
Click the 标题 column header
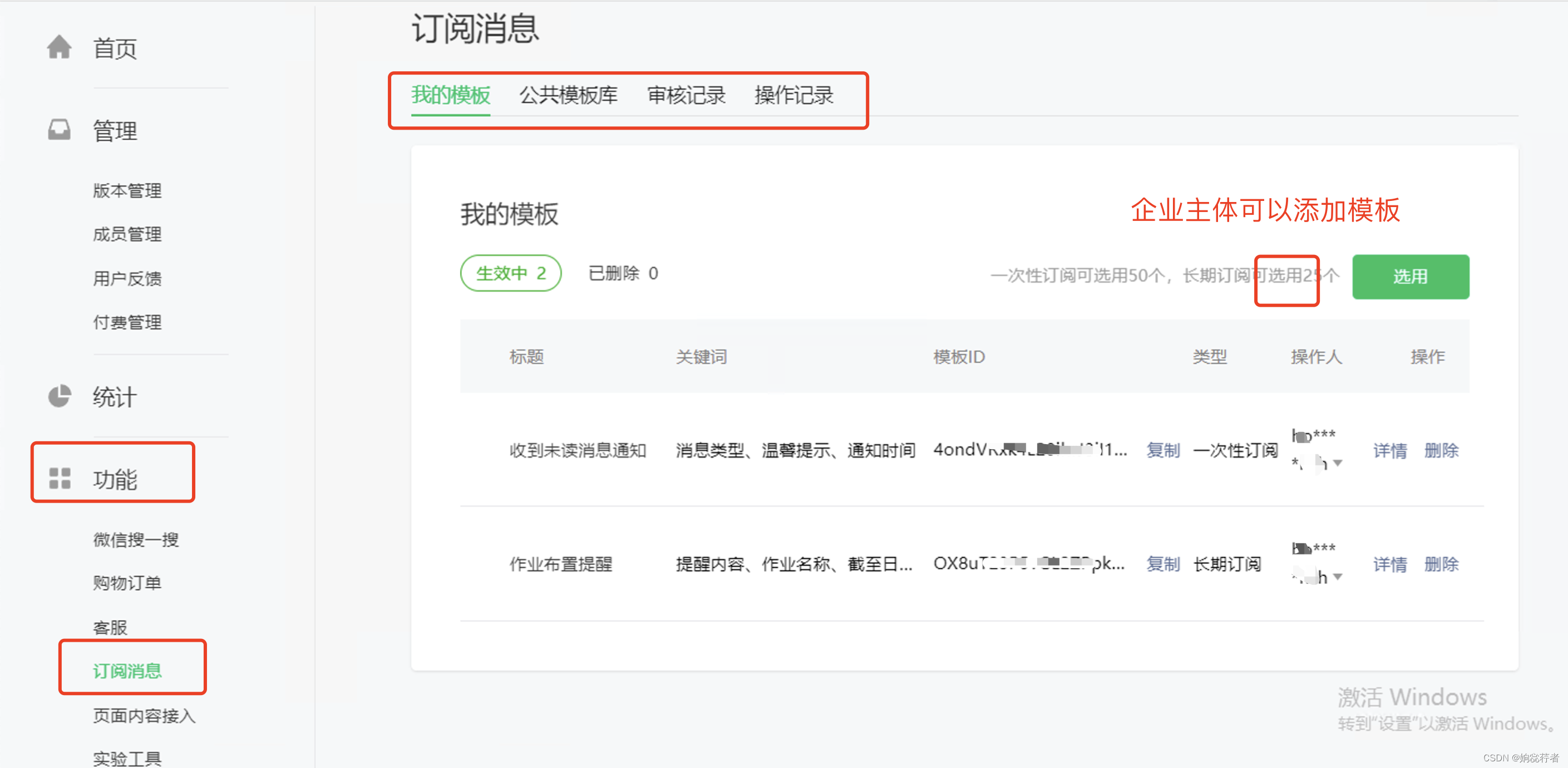(x=526, y=357)
